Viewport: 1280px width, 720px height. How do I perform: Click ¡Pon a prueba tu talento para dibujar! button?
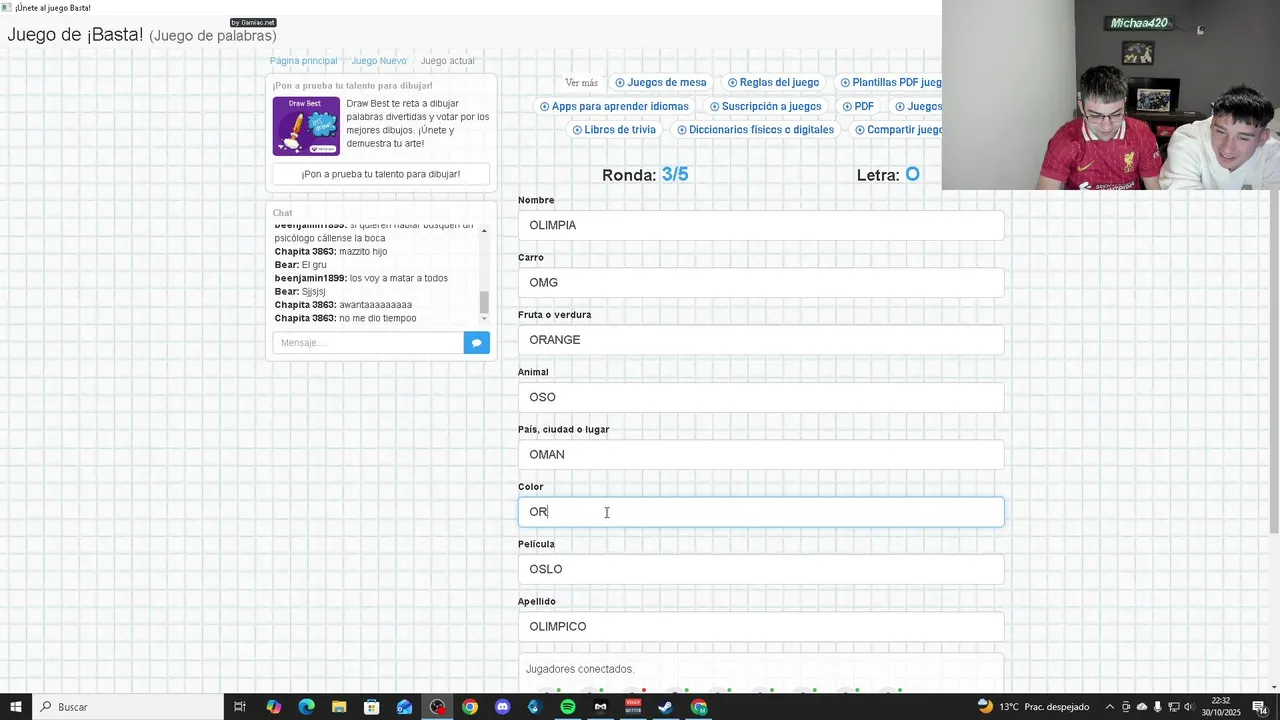381,174
